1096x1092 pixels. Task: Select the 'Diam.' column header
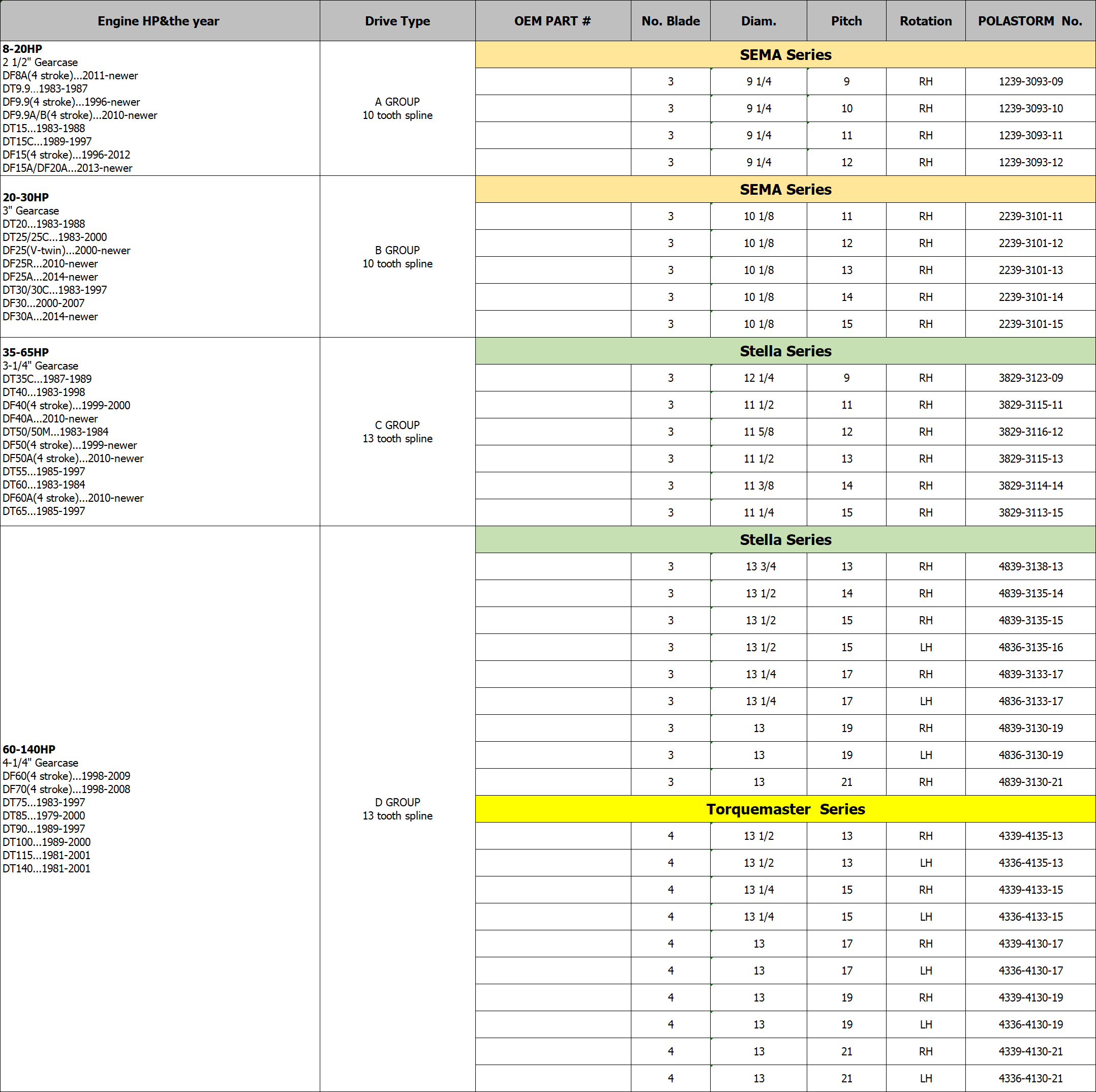tap(758, 21)
